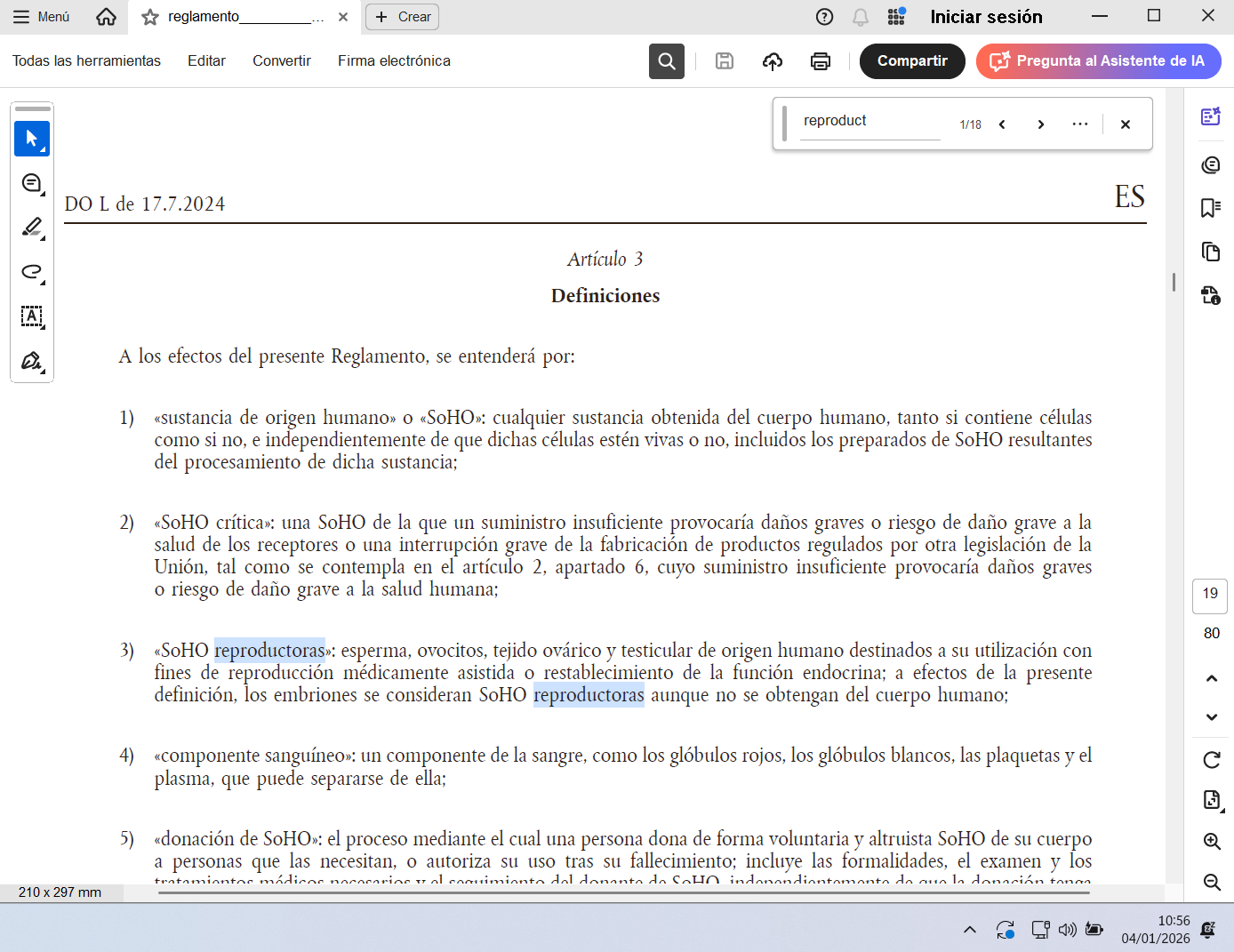Pick the freehand draw loop tool
1234x952 pixels.
32,272
